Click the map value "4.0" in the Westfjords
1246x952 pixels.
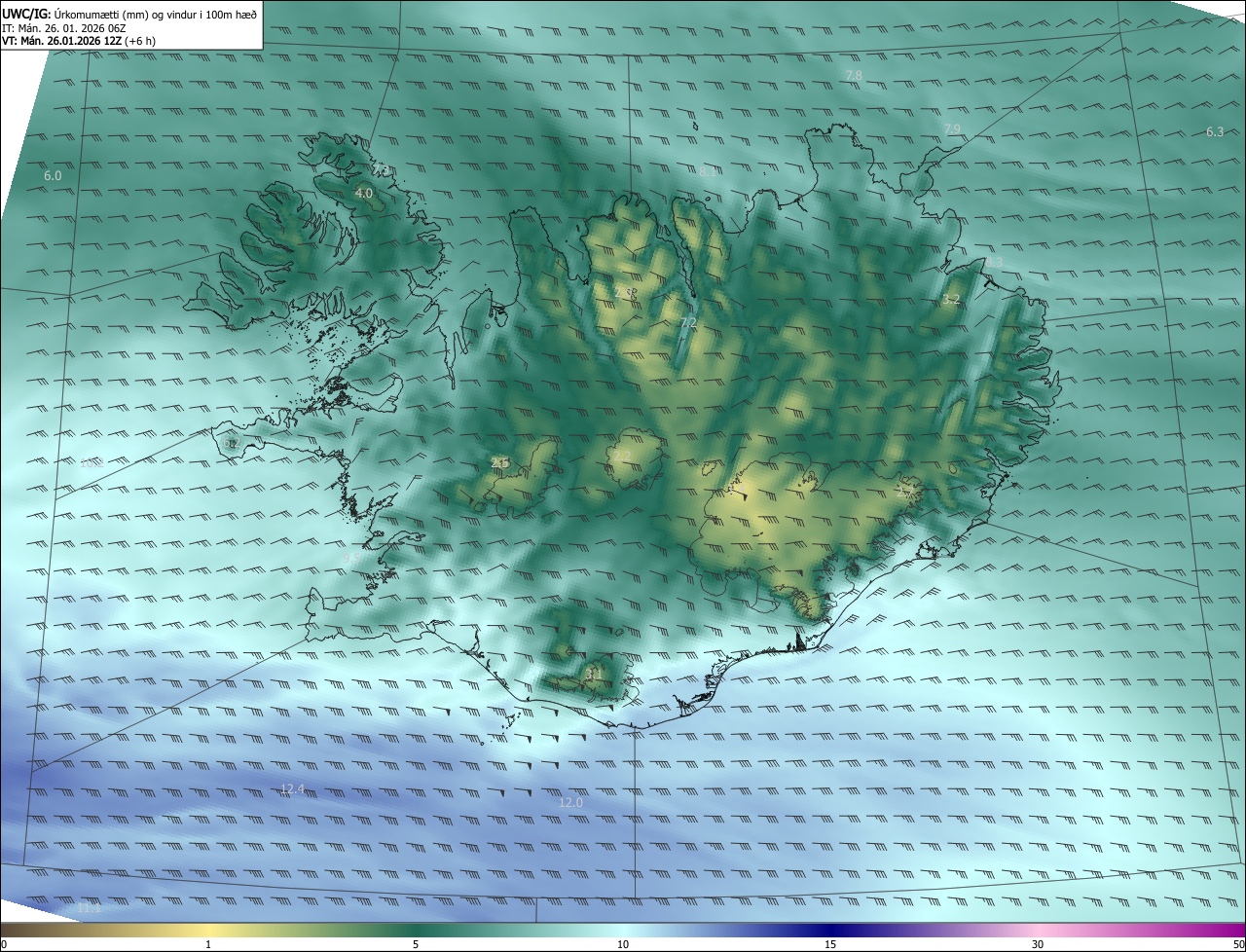tap(363, 194)
